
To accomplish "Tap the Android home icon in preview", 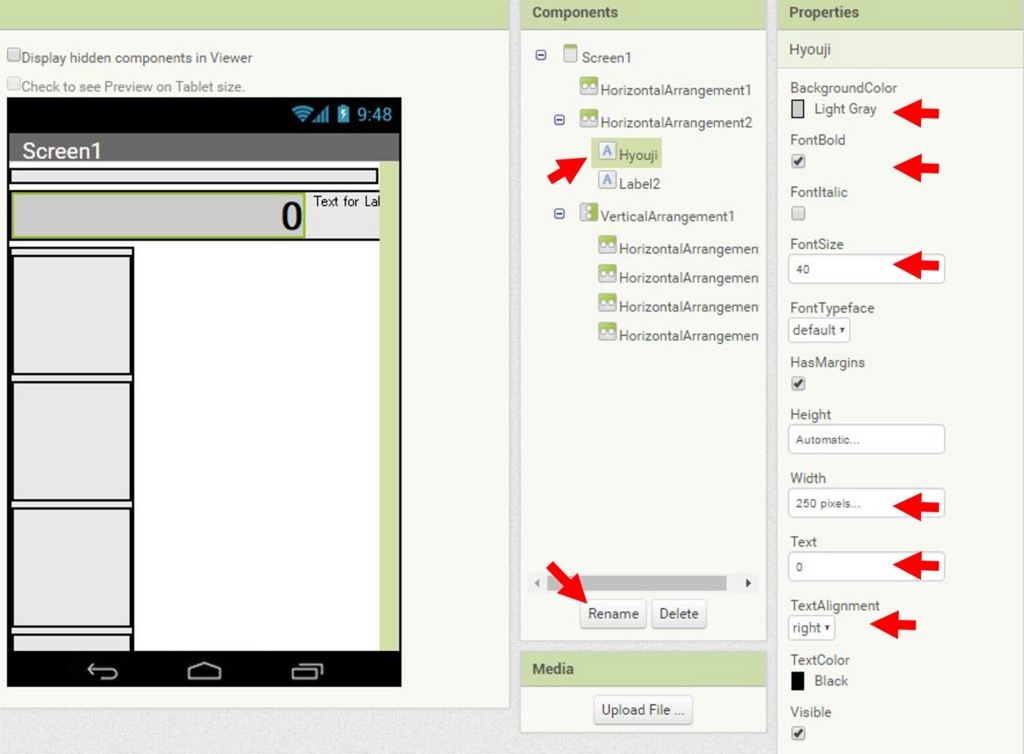I will pos(204,670).
